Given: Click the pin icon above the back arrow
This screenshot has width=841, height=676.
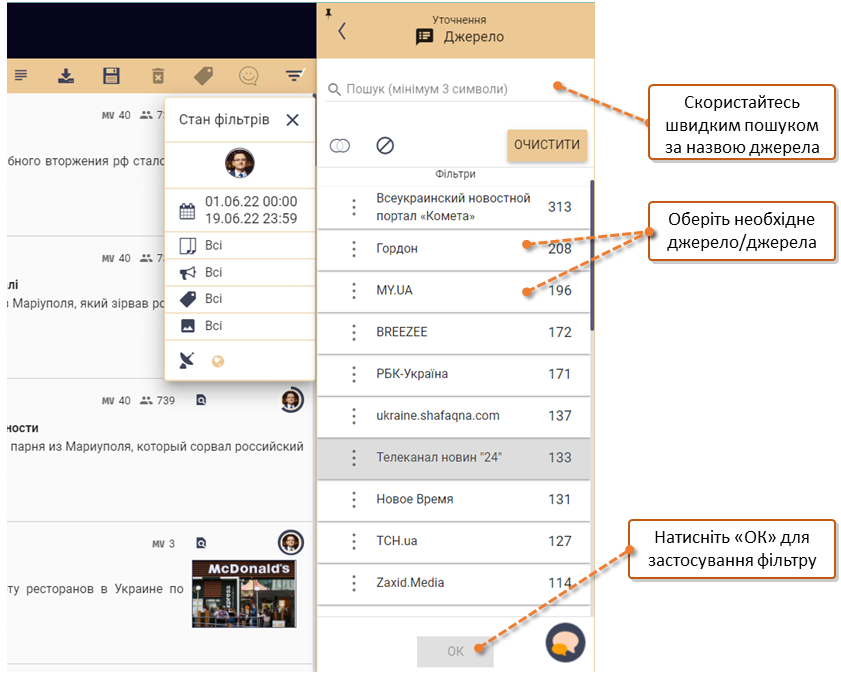Looking at the screenshot, I should (328, 13).
